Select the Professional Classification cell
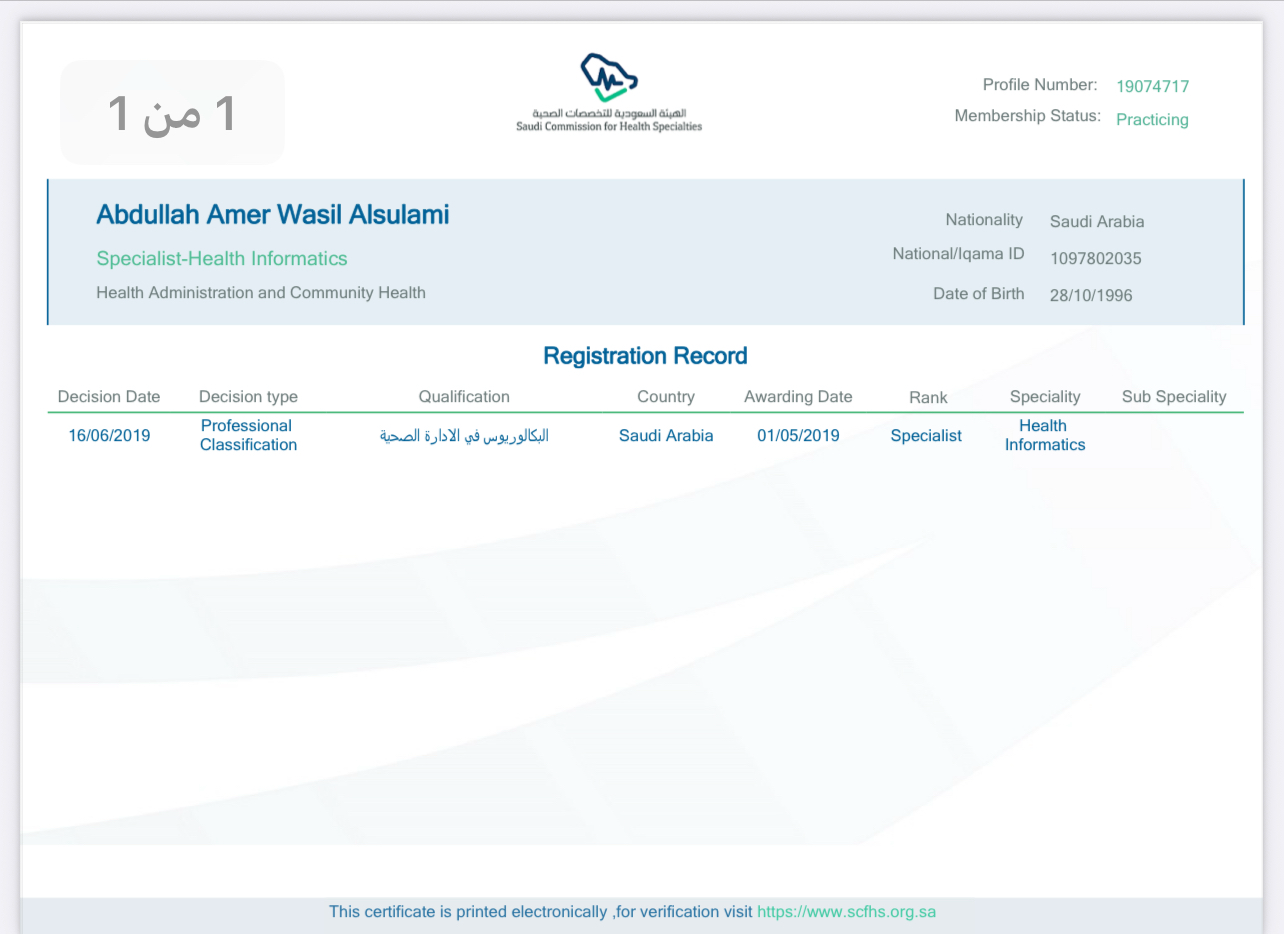The image size is (1284, 934). click(x=248, y=435)
